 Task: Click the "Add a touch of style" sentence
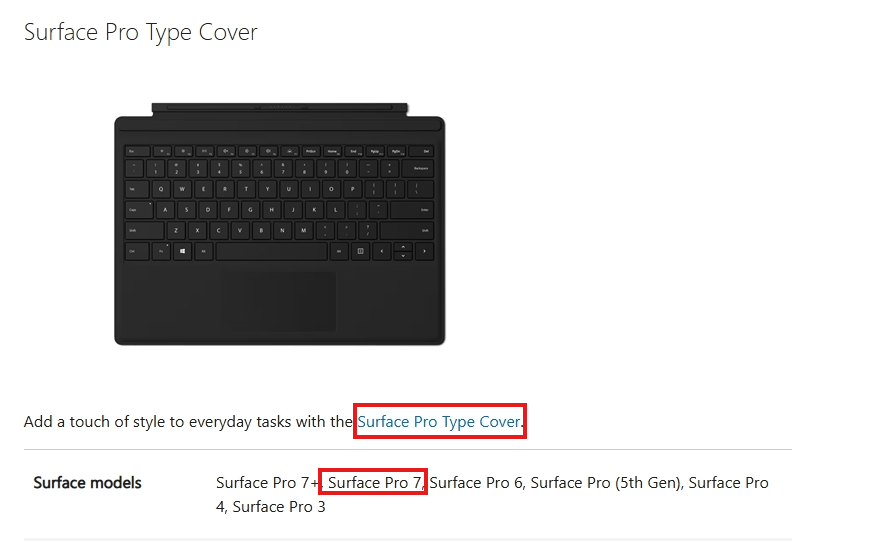273,422
